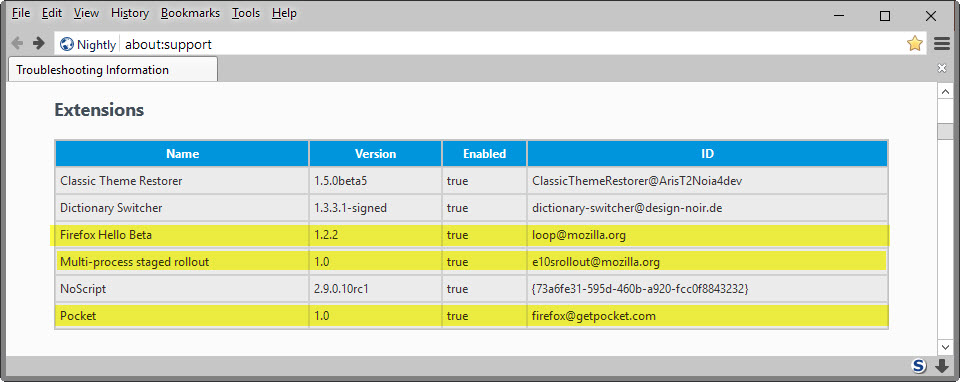Click the Version column header

(375, 154)
